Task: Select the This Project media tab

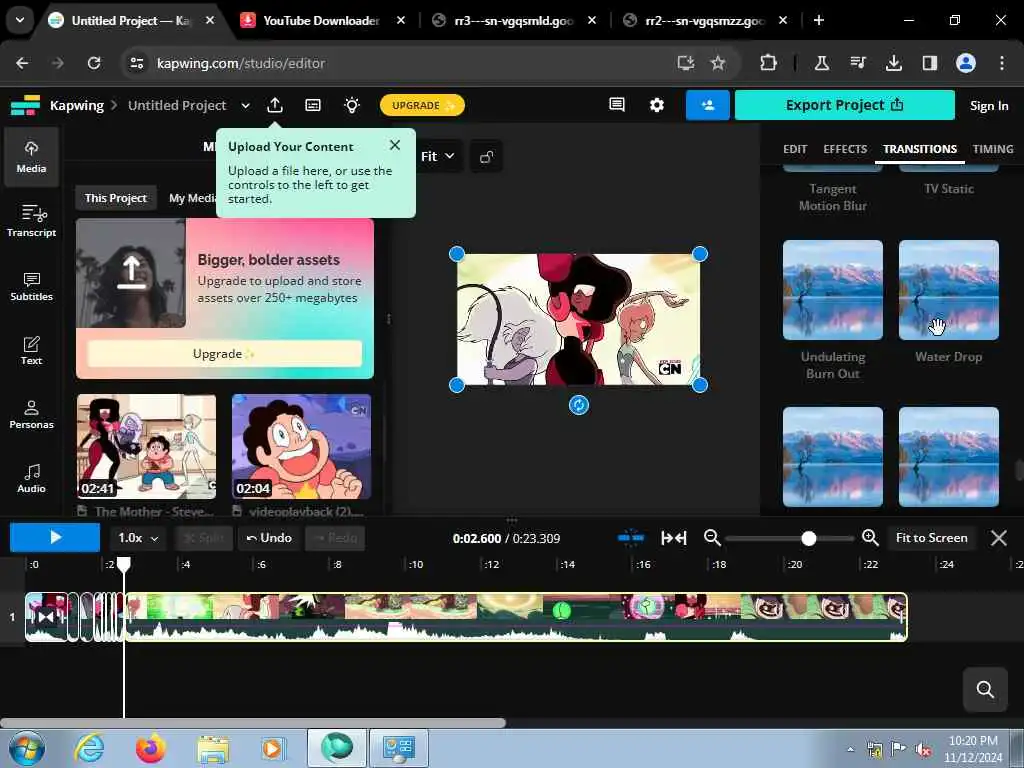Action: [x=116, y=198]
